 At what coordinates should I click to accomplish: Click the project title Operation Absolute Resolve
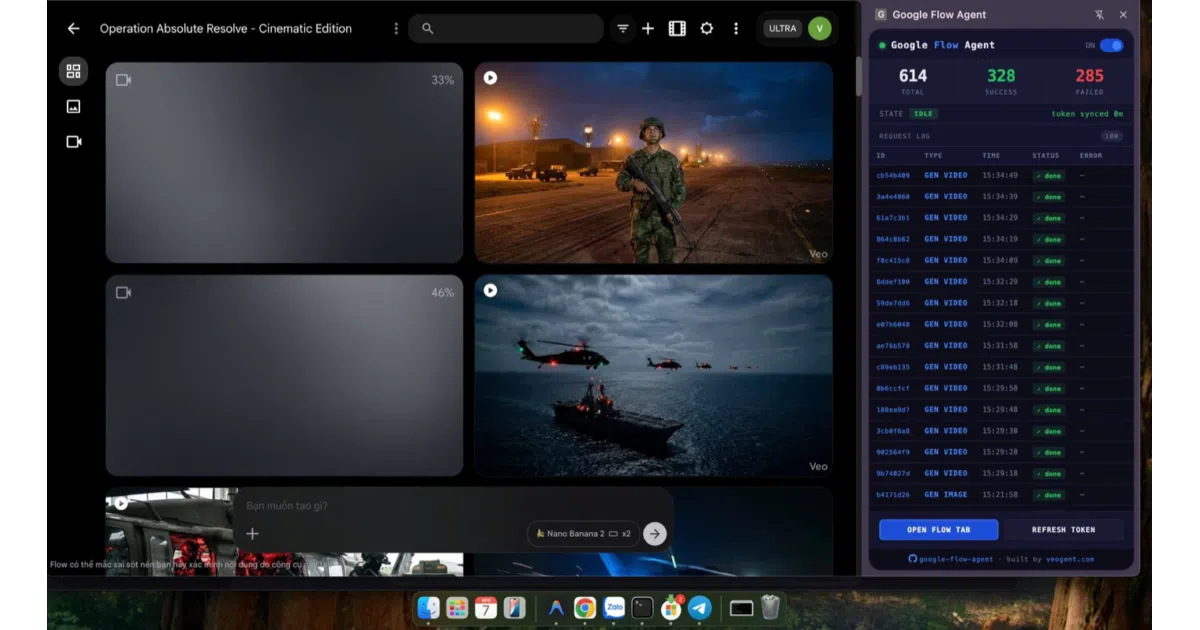pyautogui.click(x=226, y=29)
